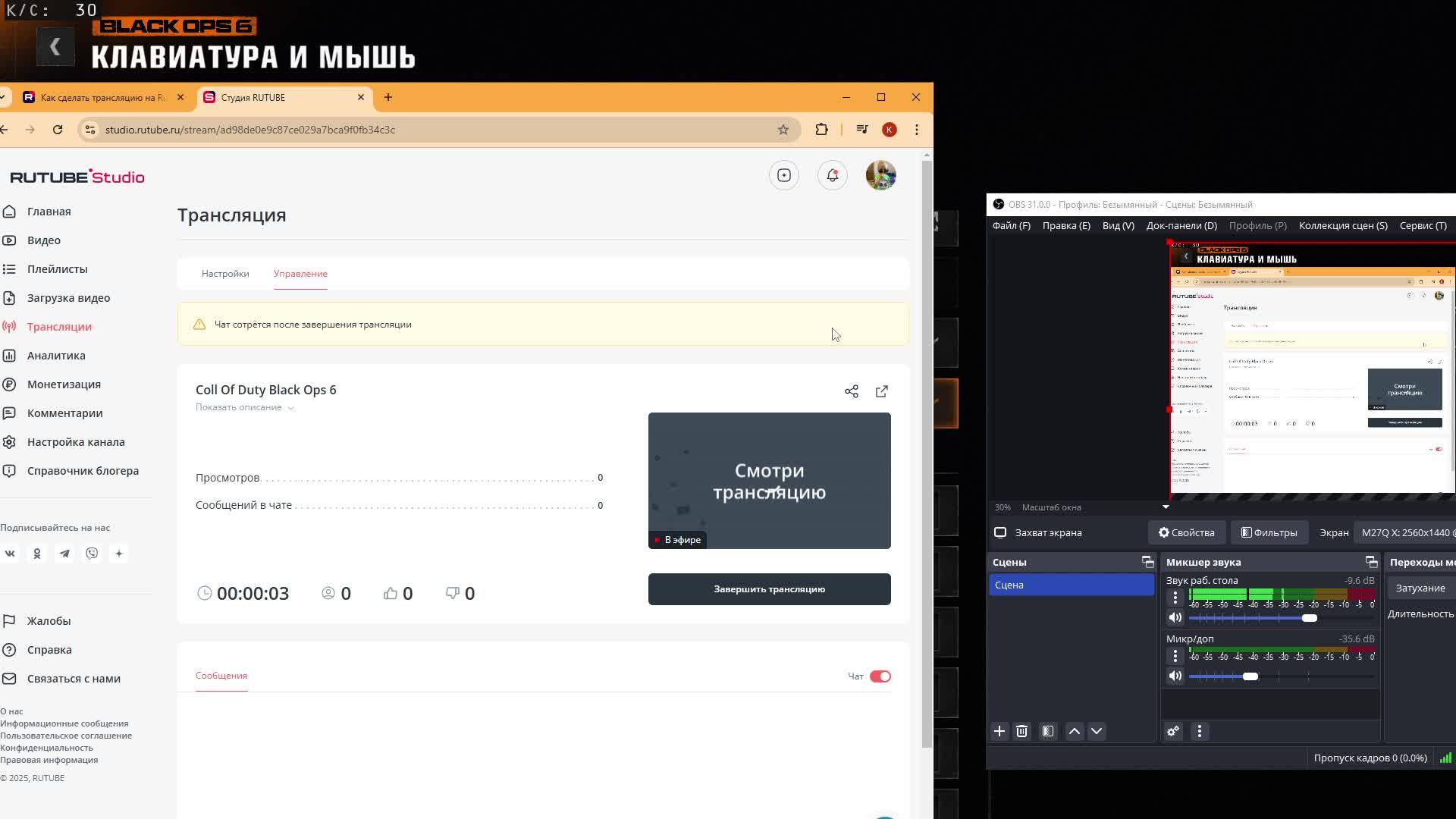
Task: Open Chrome three-dot main menu
Action: (x=917, y=130)
